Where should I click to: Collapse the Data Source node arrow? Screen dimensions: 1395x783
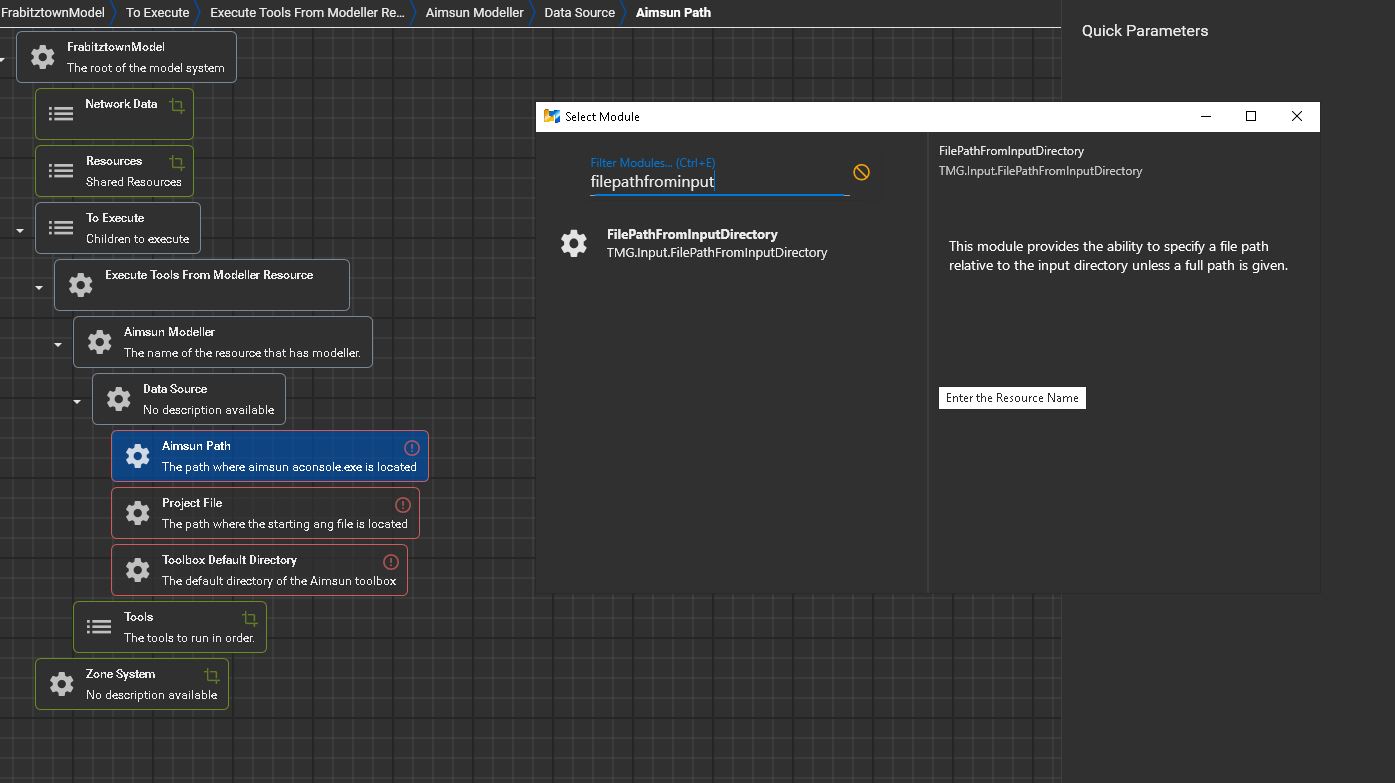click(77, 401)
